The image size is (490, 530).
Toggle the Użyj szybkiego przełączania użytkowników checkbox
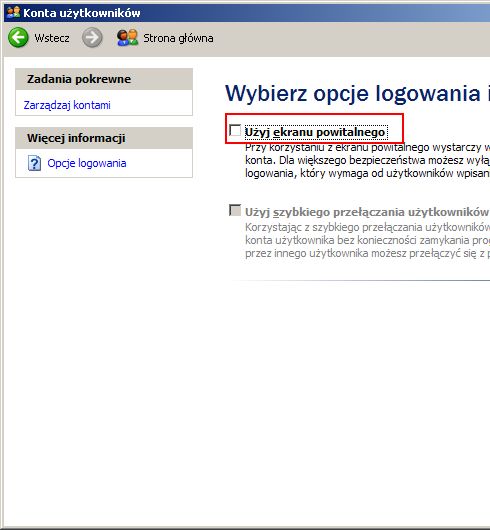(x=235, y=210)
